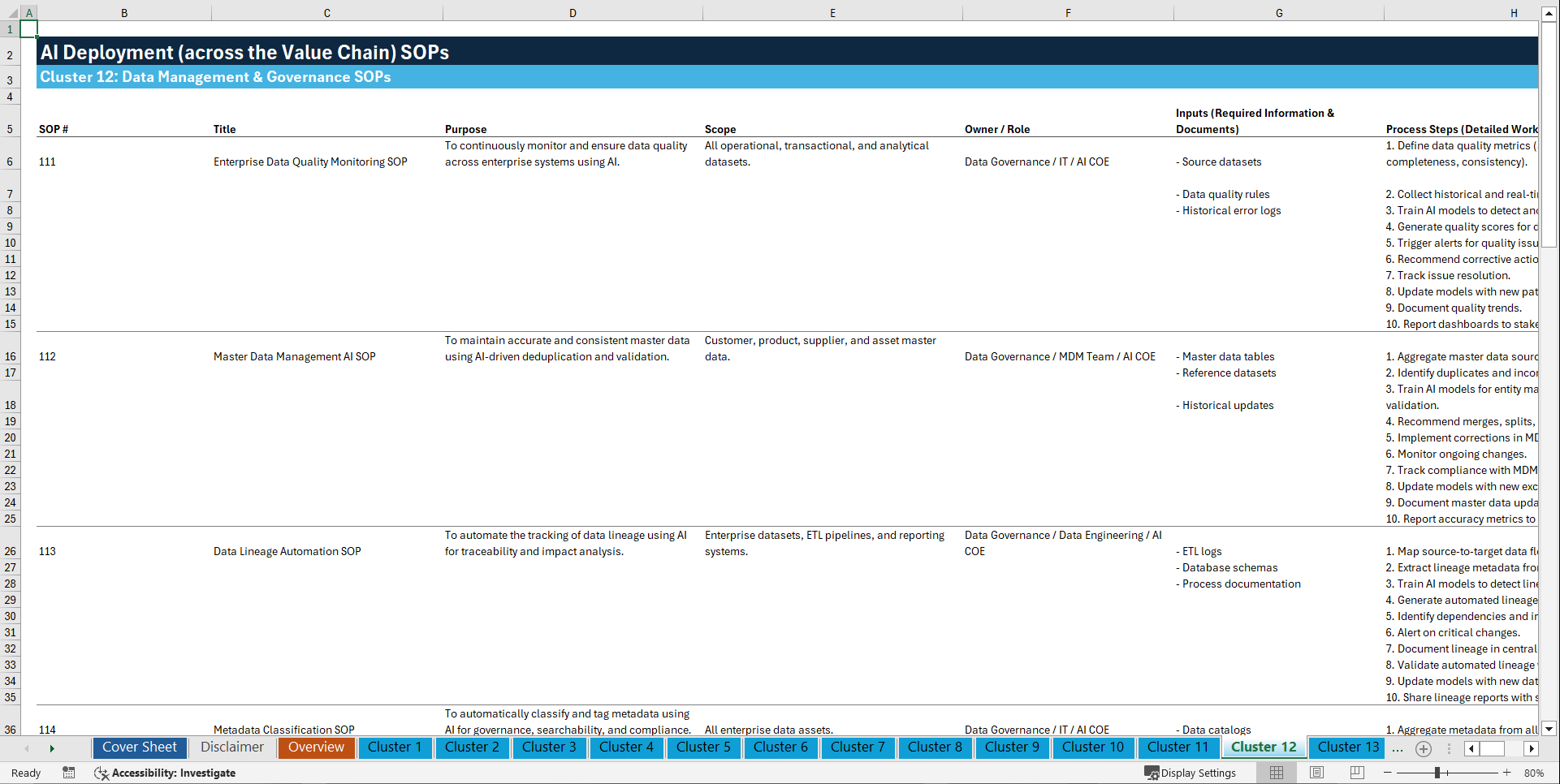Open Page Break Preview
This screenshot has width=1560, height=784.
[1356, 773]
